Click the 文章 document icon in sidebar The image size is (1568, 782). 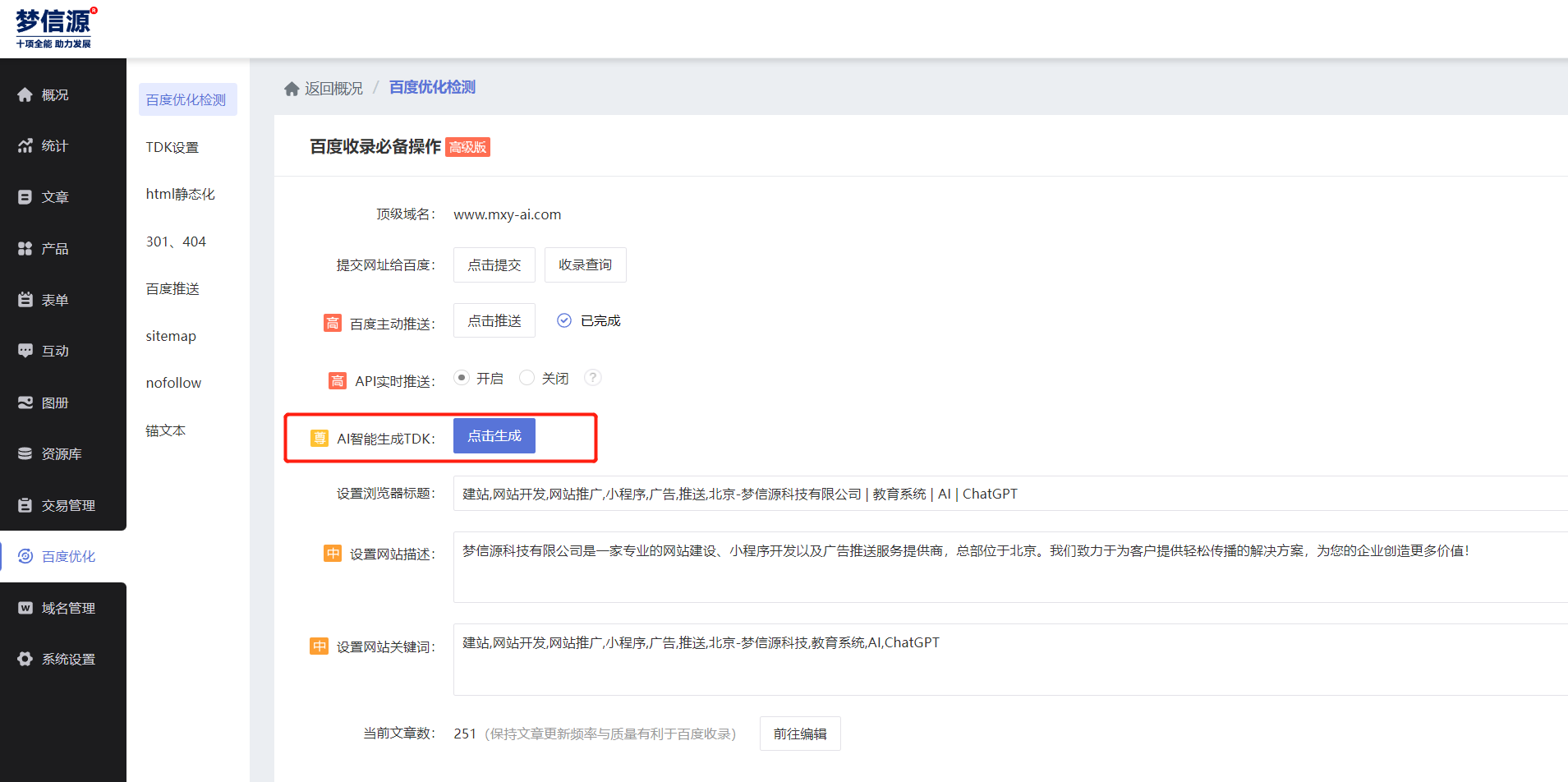(25, 197)
